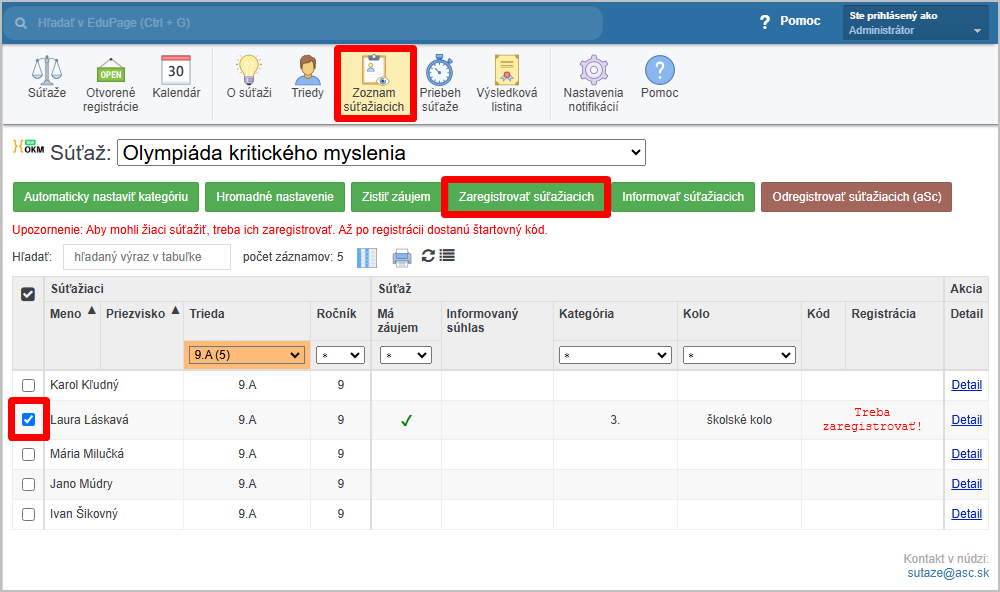Open Nastavenia notifikácií gear icon
Screen dimensions: 1000x592
pyautogui.click(x=593, y=70)
